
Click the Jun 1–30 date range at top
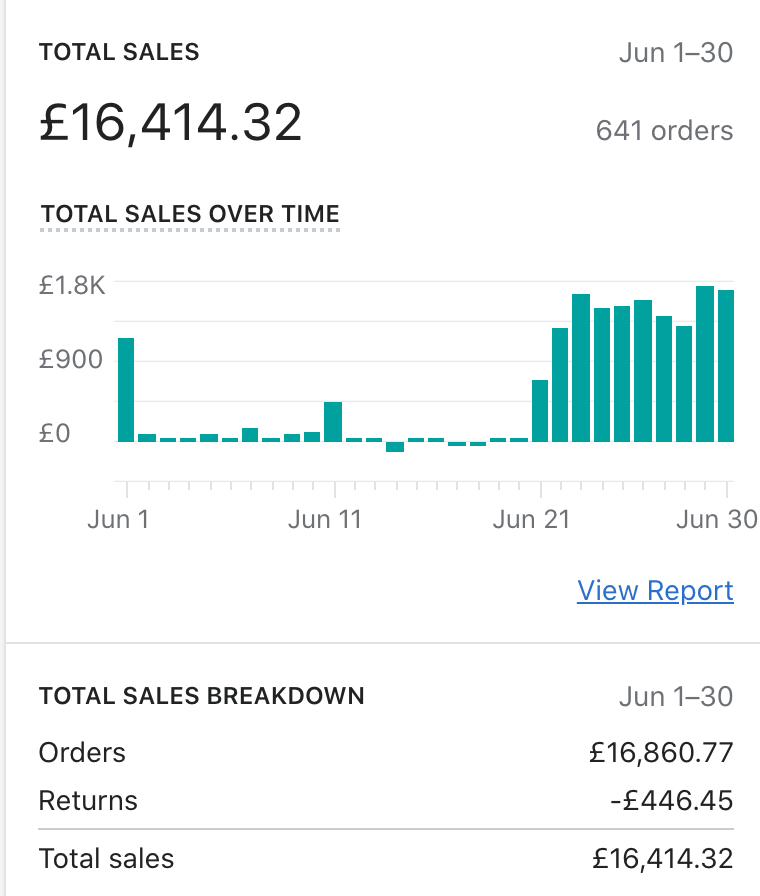click(676, 53)
